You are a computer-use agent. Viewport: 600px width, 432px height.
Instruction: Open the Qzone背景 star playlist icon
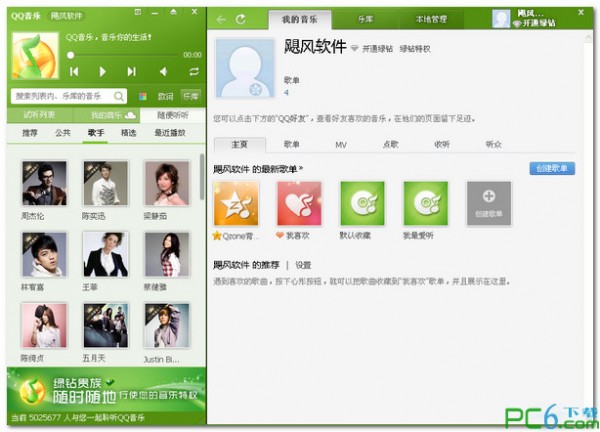[x=236, y=204]
